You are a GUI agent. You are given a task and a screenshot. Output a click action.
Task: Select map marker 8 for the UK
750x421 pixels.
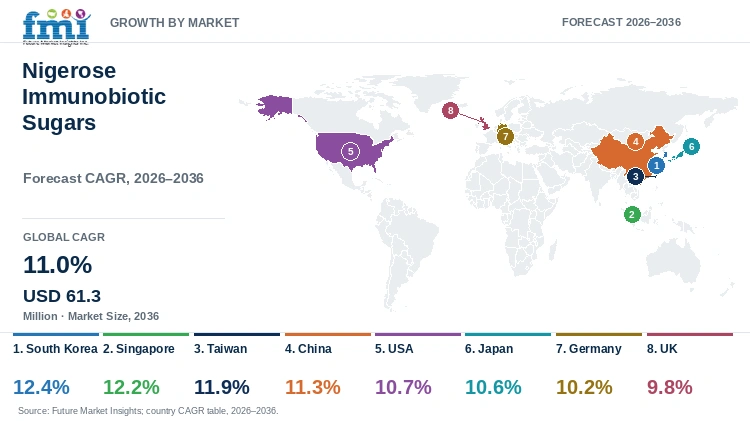click(450, 111)
